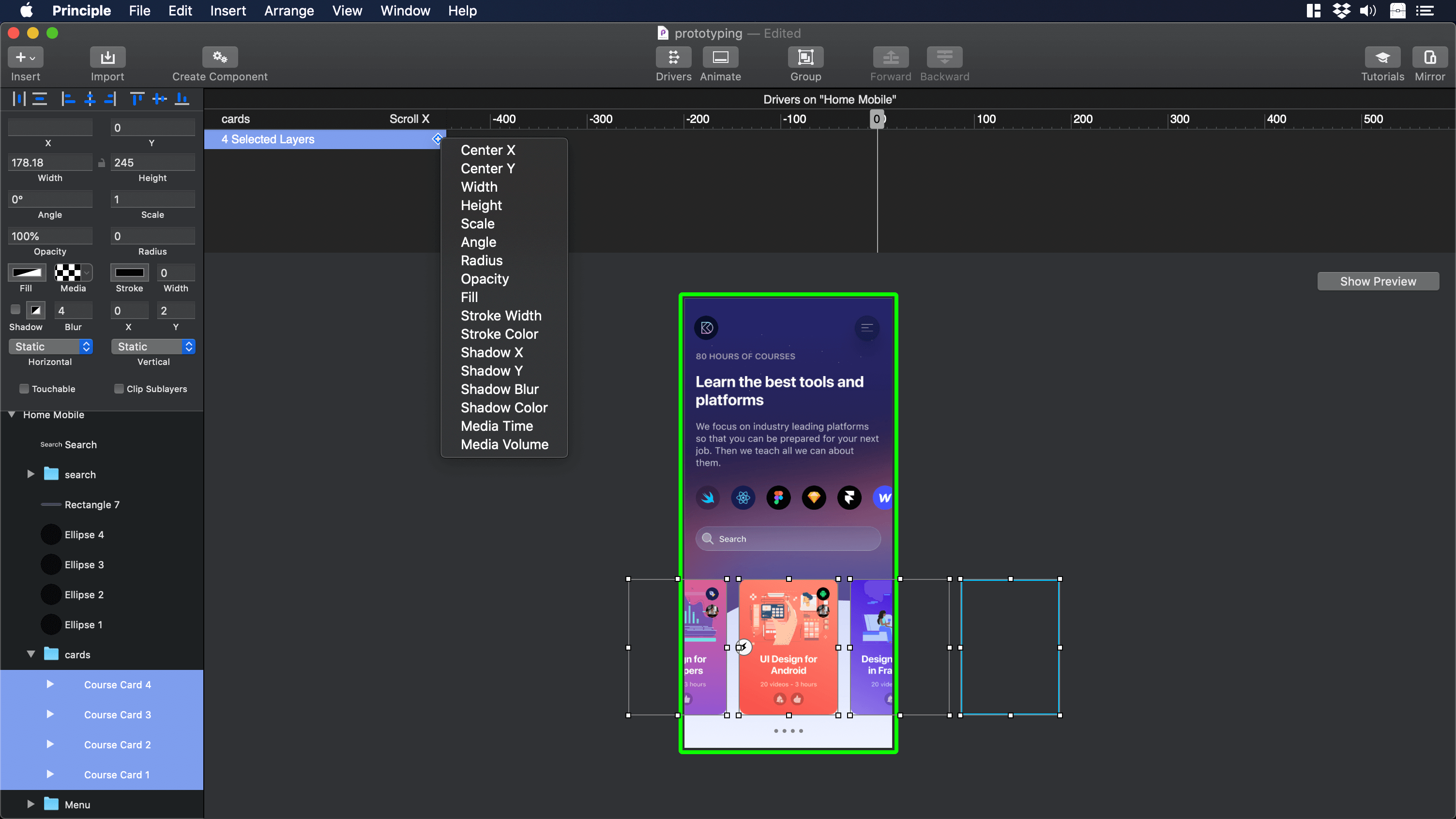Screen dimensions: 1456x819
Task: Open the Import tool
Action: [107, 57]
